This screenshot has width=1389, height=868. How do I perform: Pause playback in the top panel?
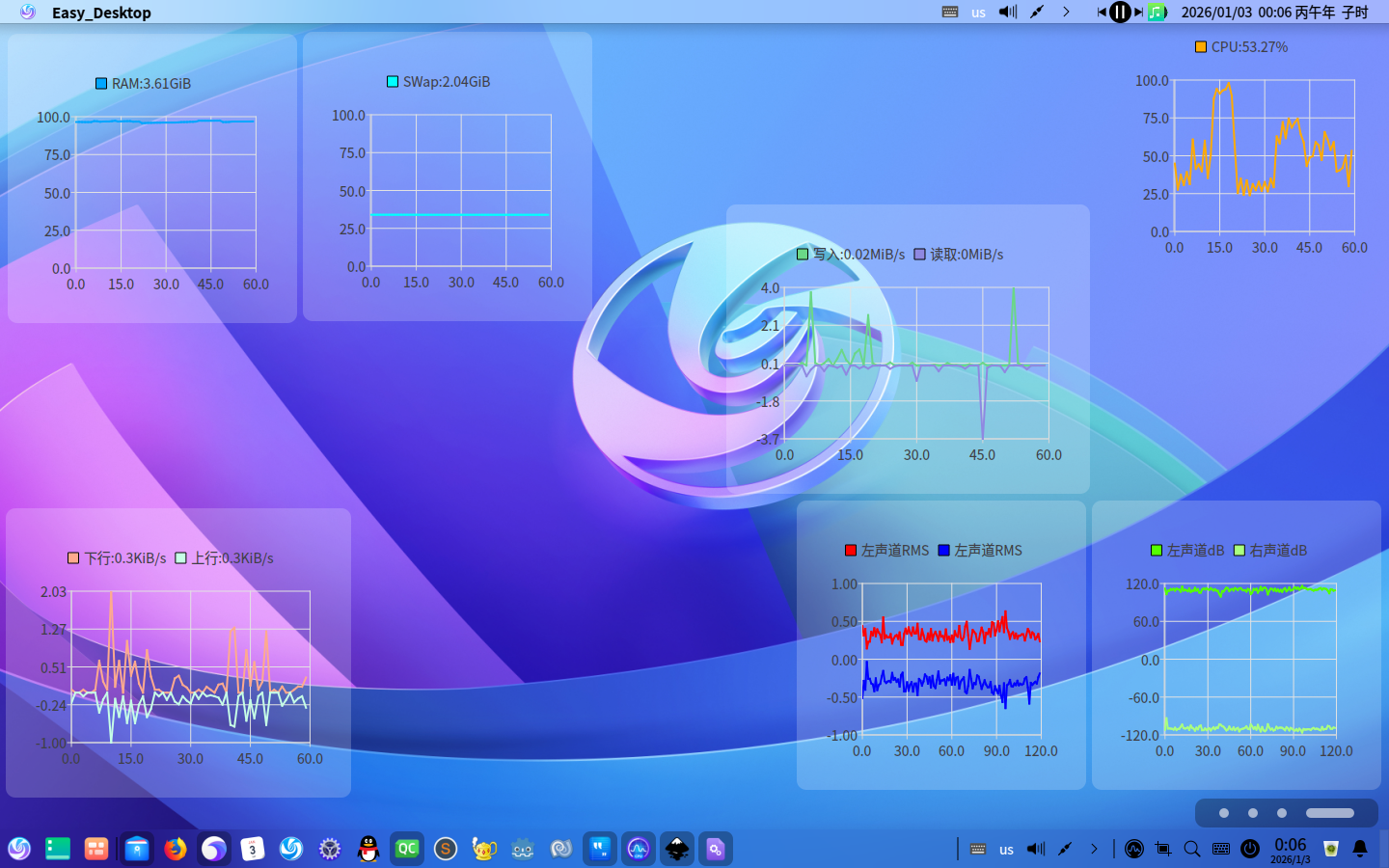pos(1120,13)
